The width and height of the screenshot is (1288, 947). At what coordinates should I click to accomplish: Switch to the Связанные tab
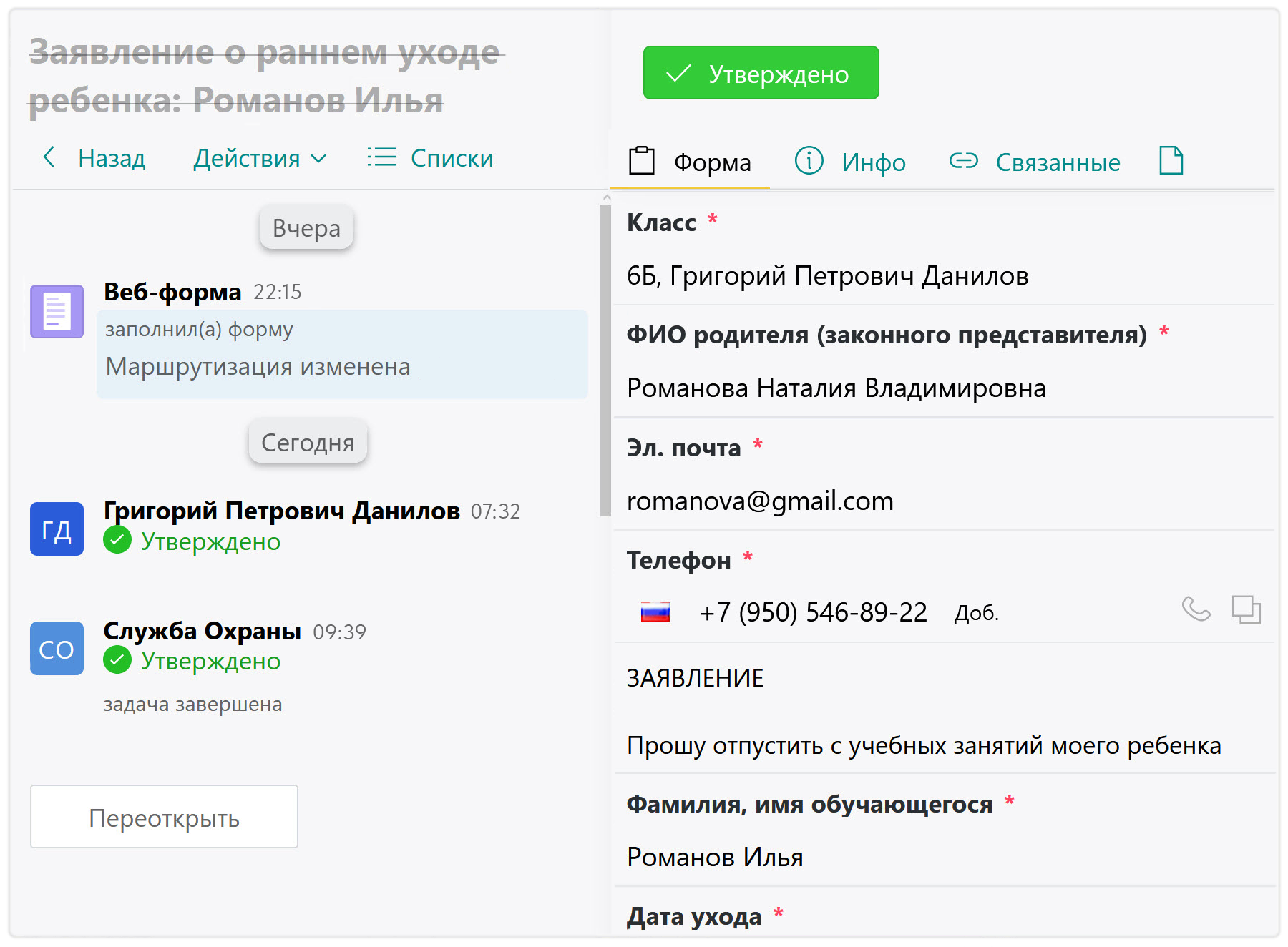pyautogui.click(x=1034, y=162)
